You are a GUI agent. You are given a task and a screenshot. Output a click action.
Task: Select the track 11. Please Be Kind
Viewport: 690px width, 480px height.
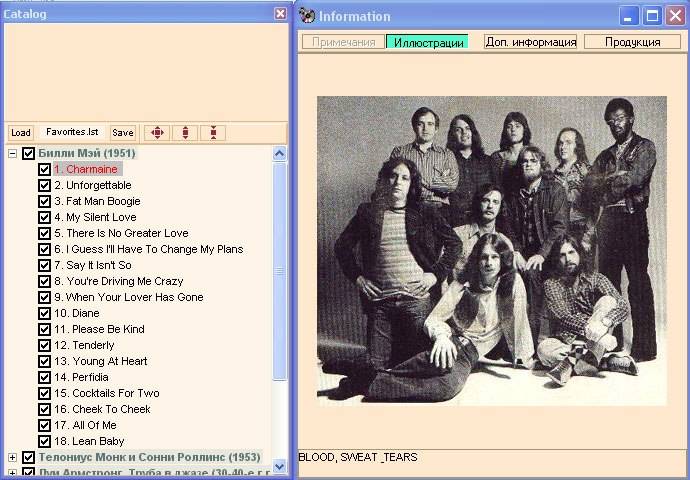point(99,329)
